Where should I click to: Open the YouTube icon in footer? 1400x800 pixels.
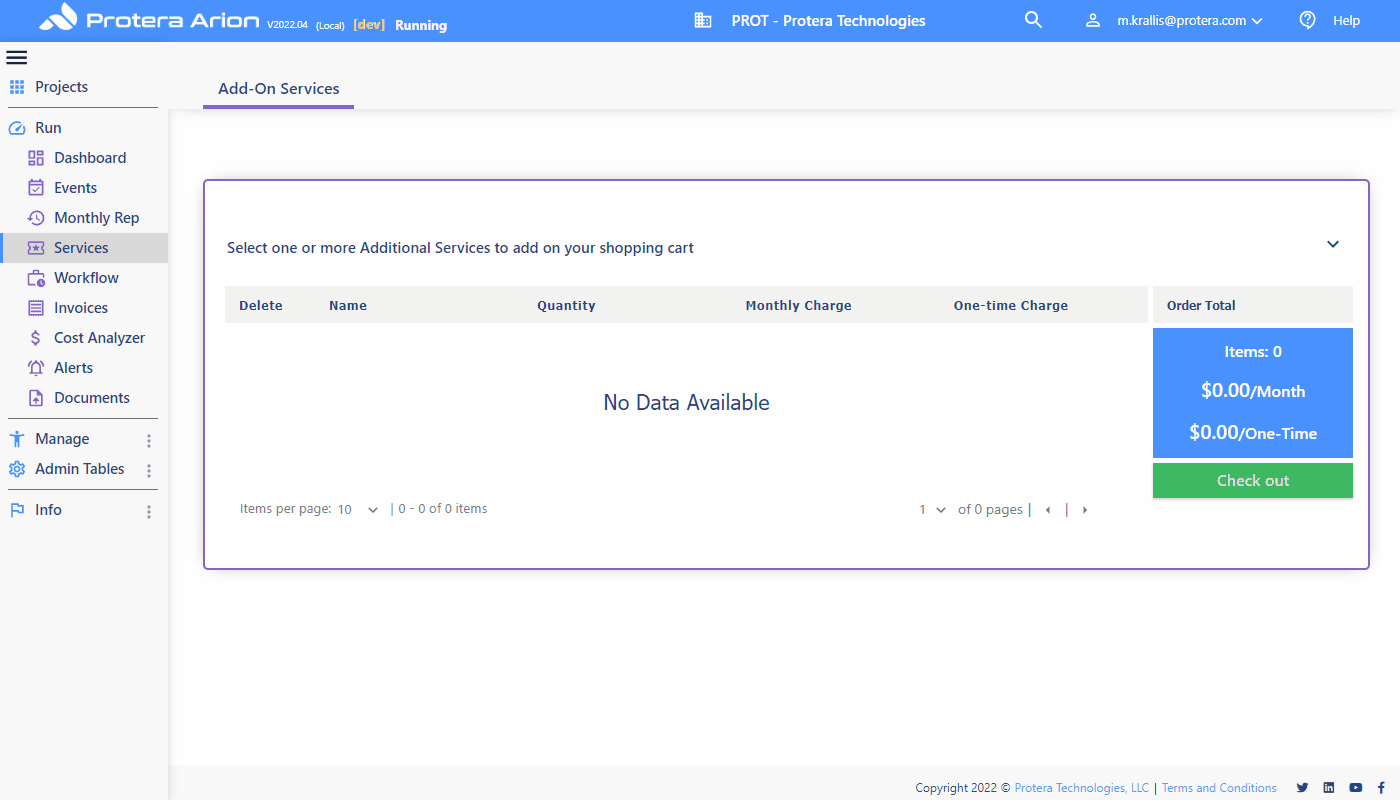[x=1355, y=788]
